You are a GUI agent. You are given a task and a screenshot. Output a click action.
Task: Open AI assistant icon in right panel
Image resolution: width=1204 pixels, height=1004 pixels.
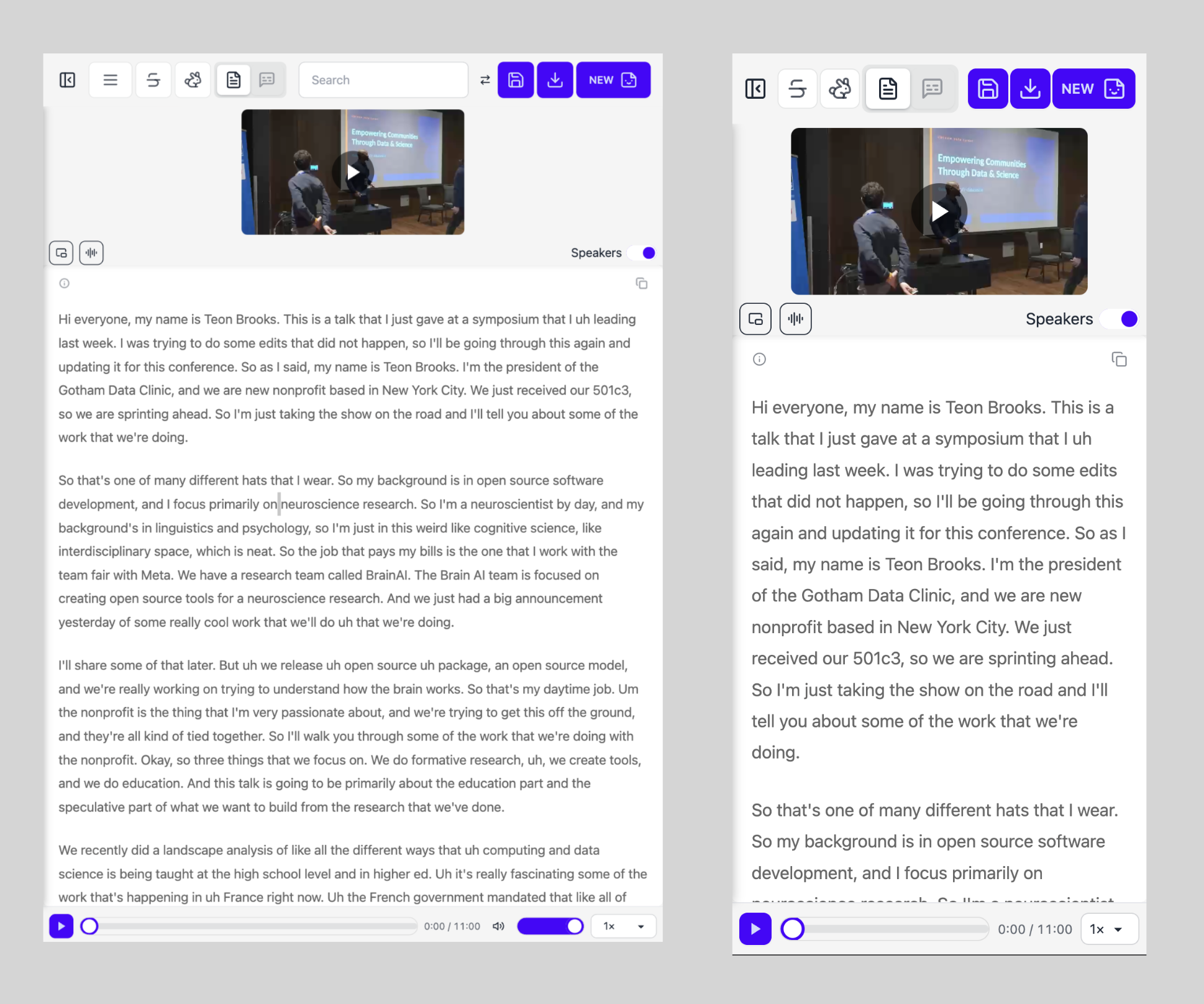point(840,89)
